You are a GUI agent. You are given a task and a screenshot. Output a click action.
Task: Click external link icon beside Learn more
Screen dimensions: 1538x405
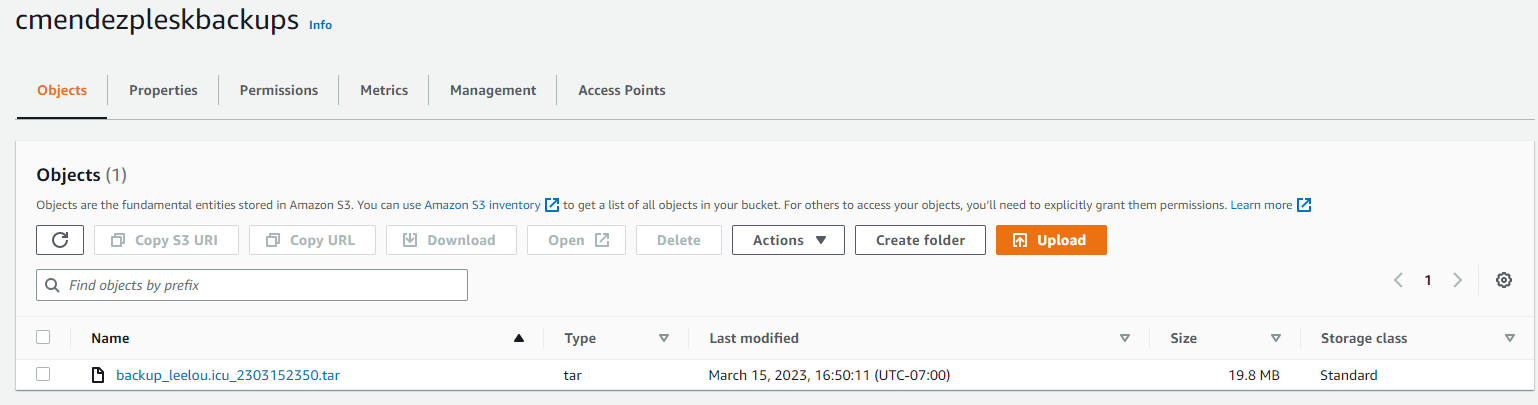1304,205
